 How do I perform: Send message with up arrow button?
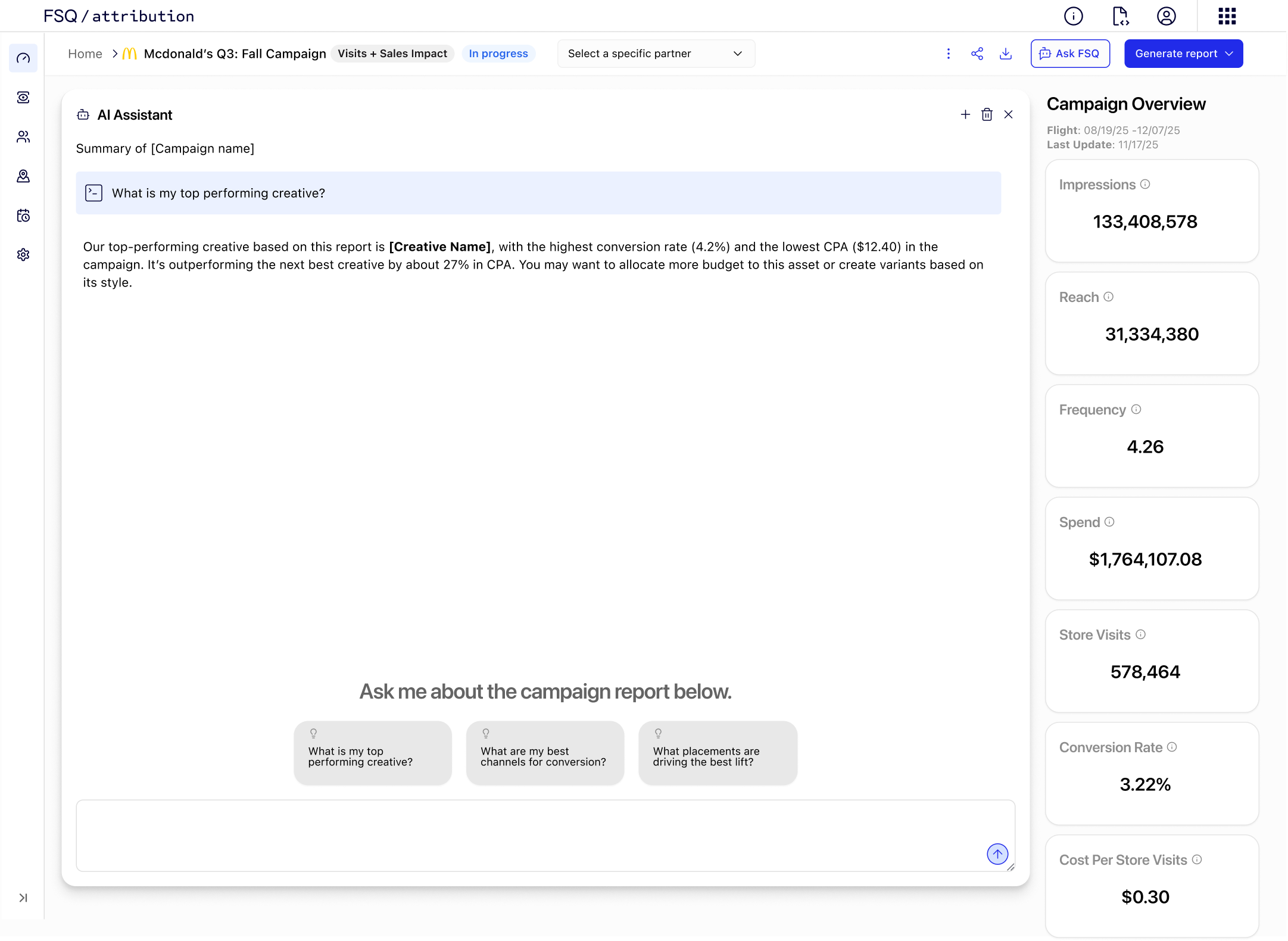(997, 853)
